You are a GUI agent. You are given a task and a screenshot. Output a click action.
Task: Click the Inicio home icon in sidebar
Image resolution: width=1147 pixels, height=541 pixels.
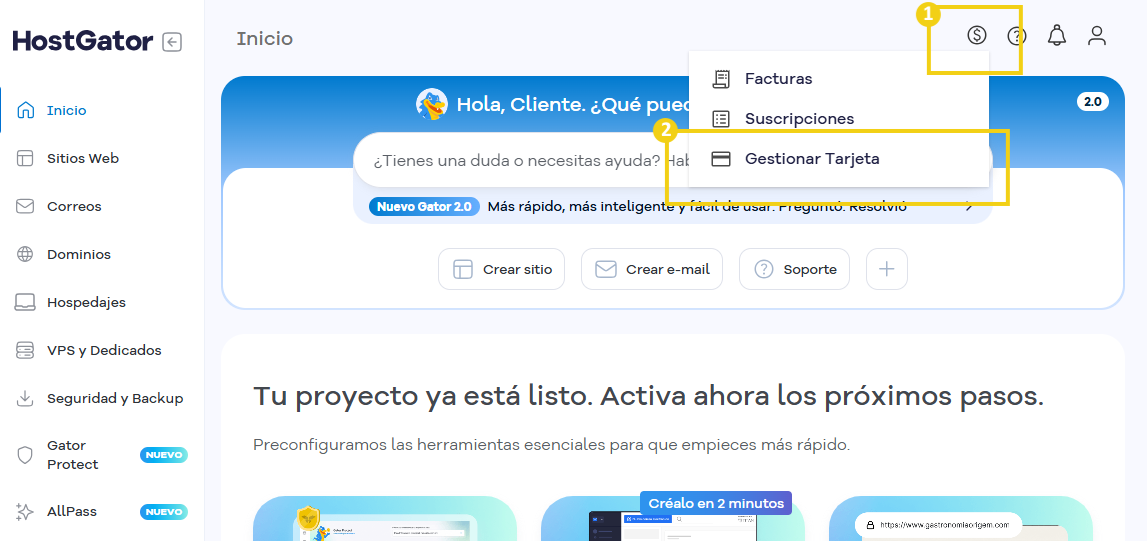26,110
